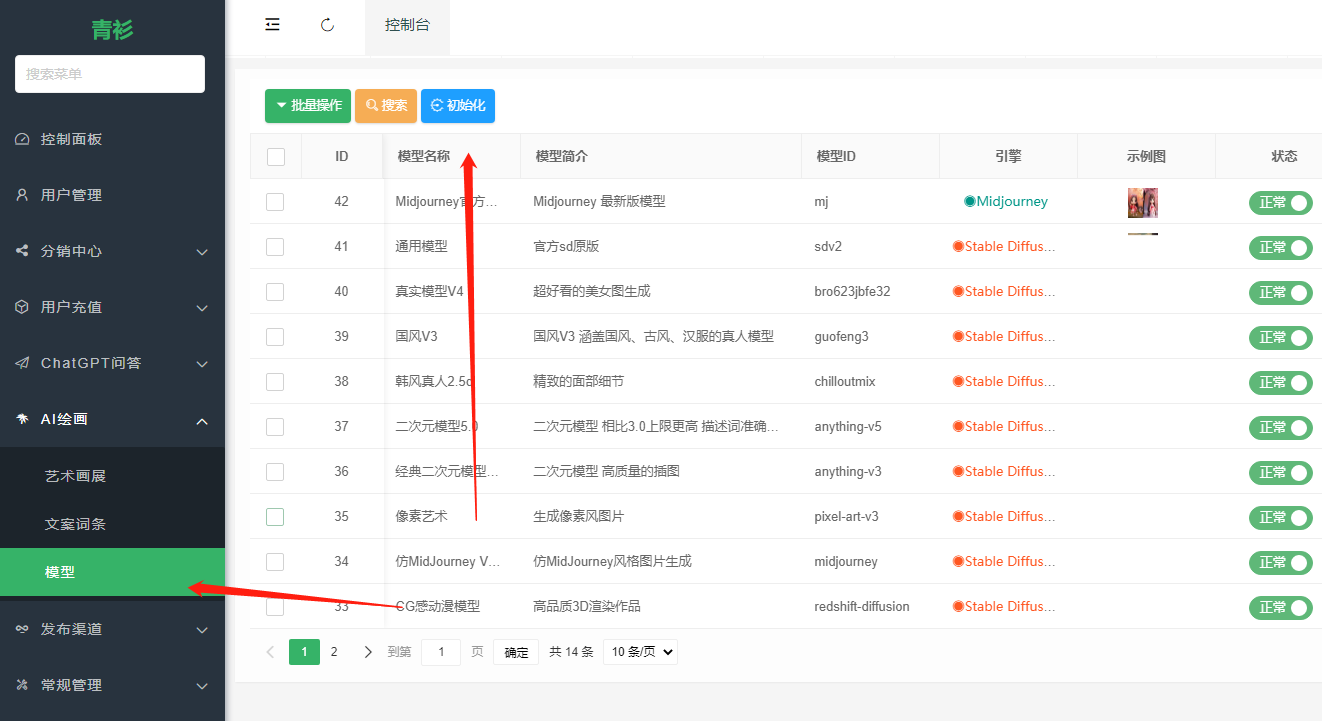Open the 批量操作 dropdown button
The height and width of the screenshot is (721, 1322).
pyautogui.click(x=308, y=106)
